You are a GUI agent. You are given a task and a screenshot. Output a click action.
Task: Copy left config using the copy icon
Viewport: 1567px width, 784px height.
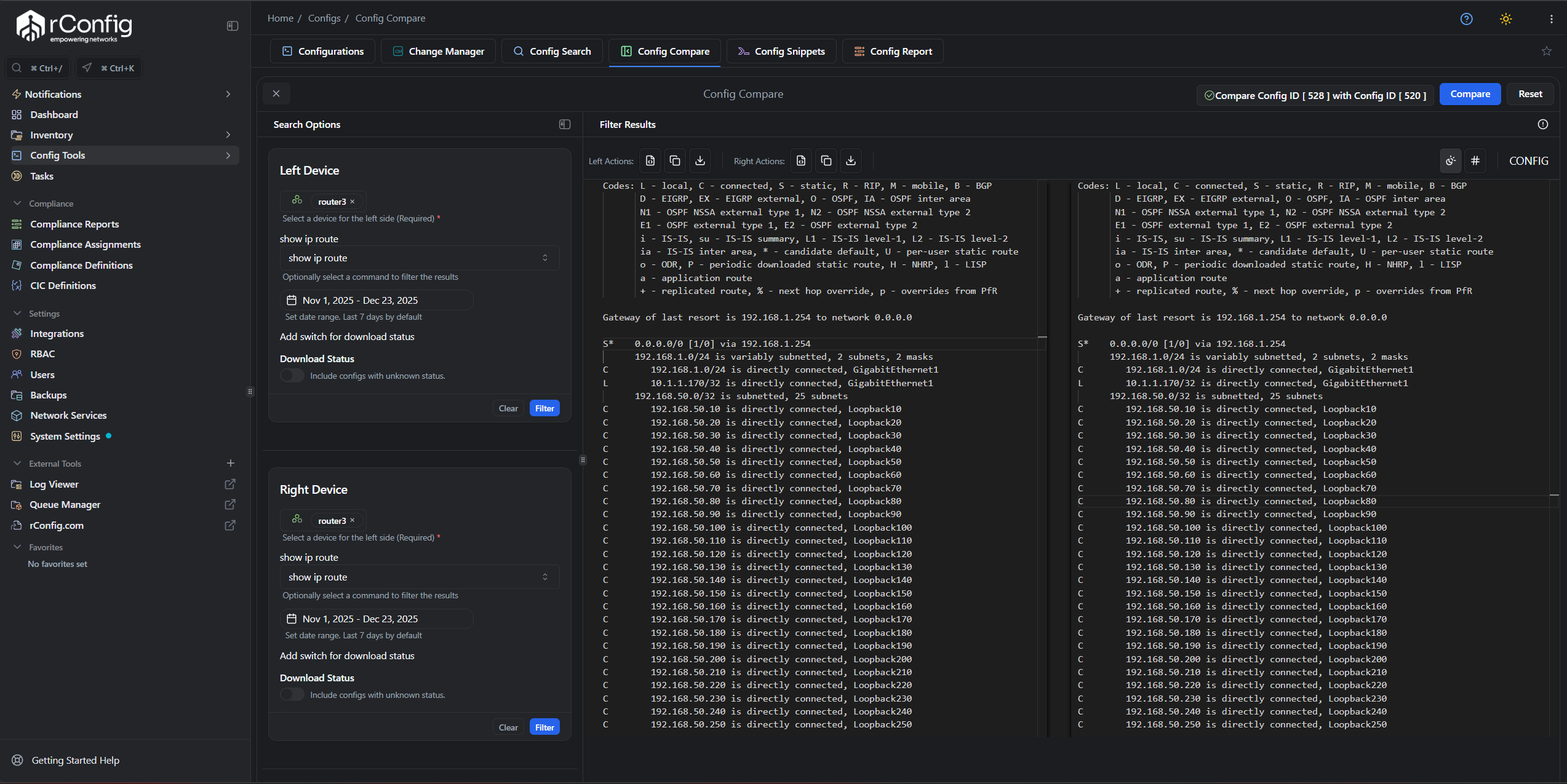point(674,160)
